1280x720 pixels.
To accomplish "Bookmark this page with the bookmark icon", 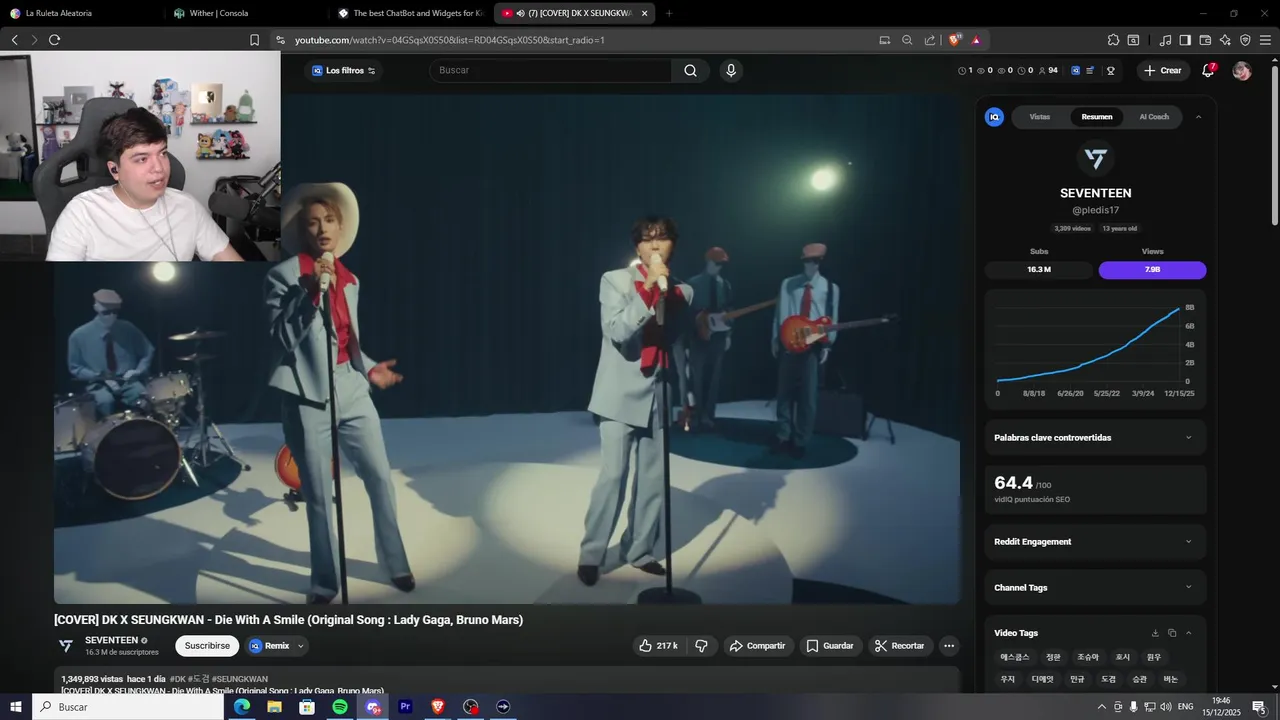I will (254, 40).
